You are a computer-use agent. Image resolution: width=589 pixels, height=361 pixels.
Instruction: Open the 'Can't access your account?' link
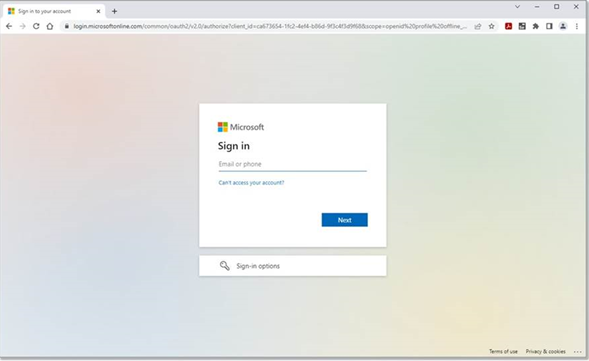pos(251,183)
